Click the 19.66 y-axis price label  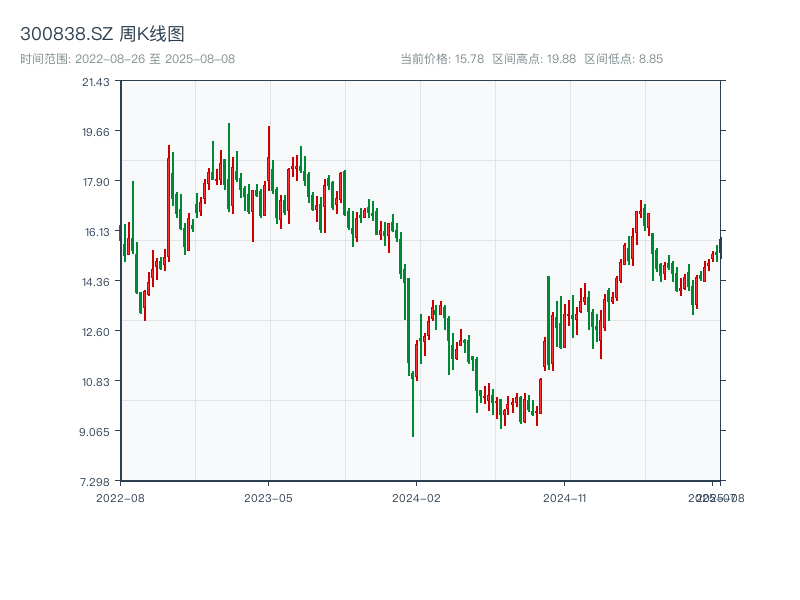[96, 131]
